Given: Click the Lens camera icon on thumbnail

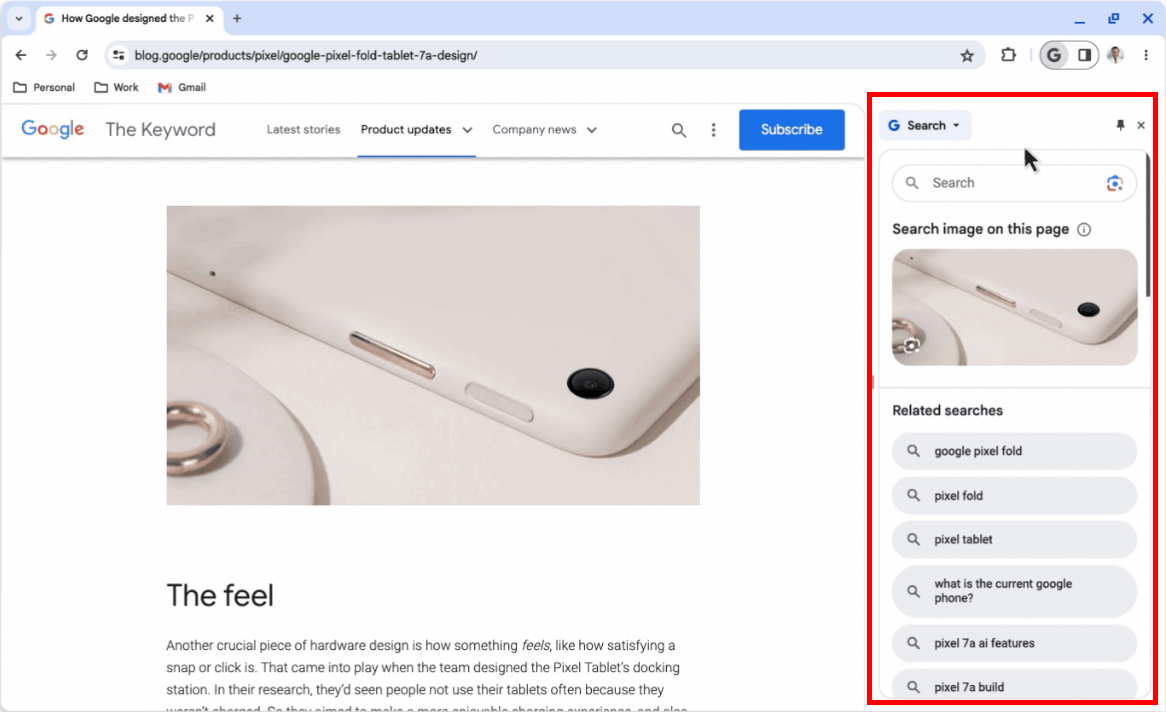Looking at the screenshot, I should 912,344.
